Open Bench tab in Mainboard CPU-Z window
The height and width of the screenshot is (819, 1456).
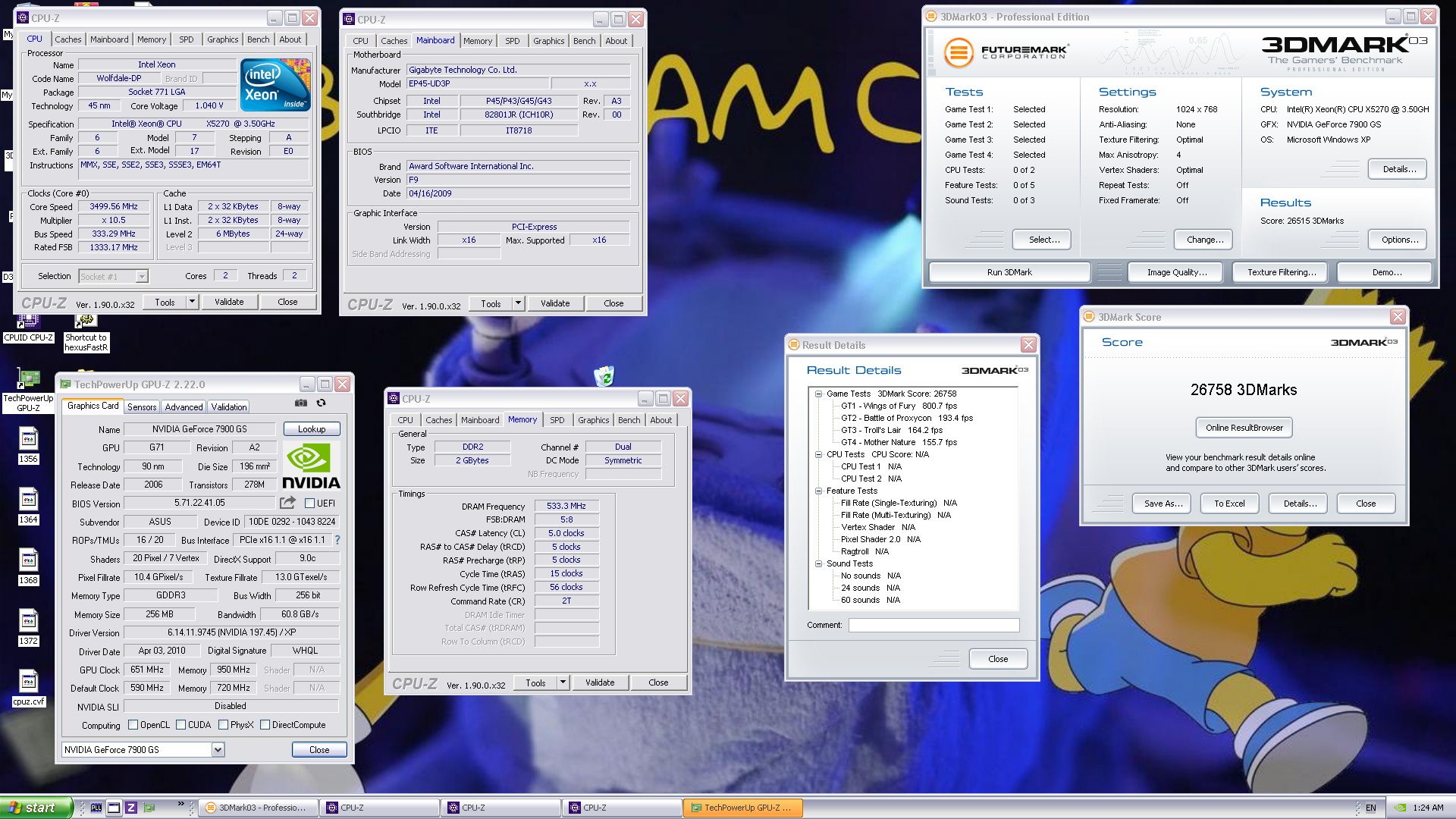pyautogui.click(x=584, y=41)
